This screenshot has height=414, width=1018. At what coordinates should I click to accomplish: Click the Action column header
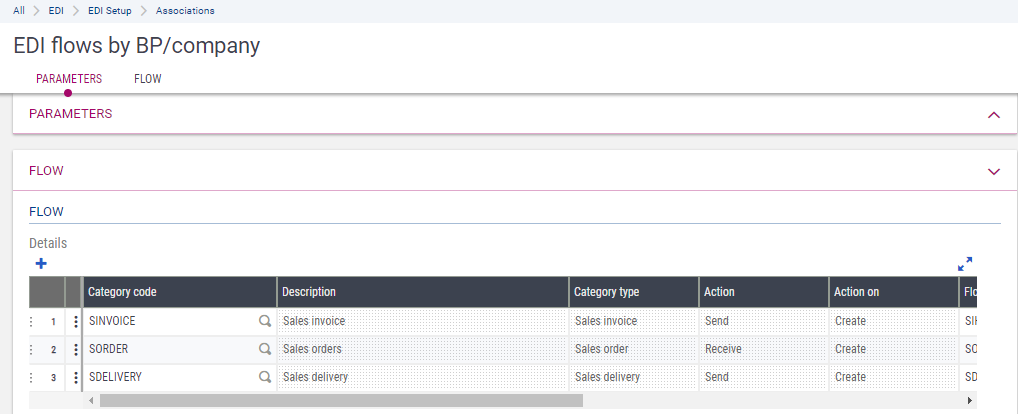tap(763, 292)
